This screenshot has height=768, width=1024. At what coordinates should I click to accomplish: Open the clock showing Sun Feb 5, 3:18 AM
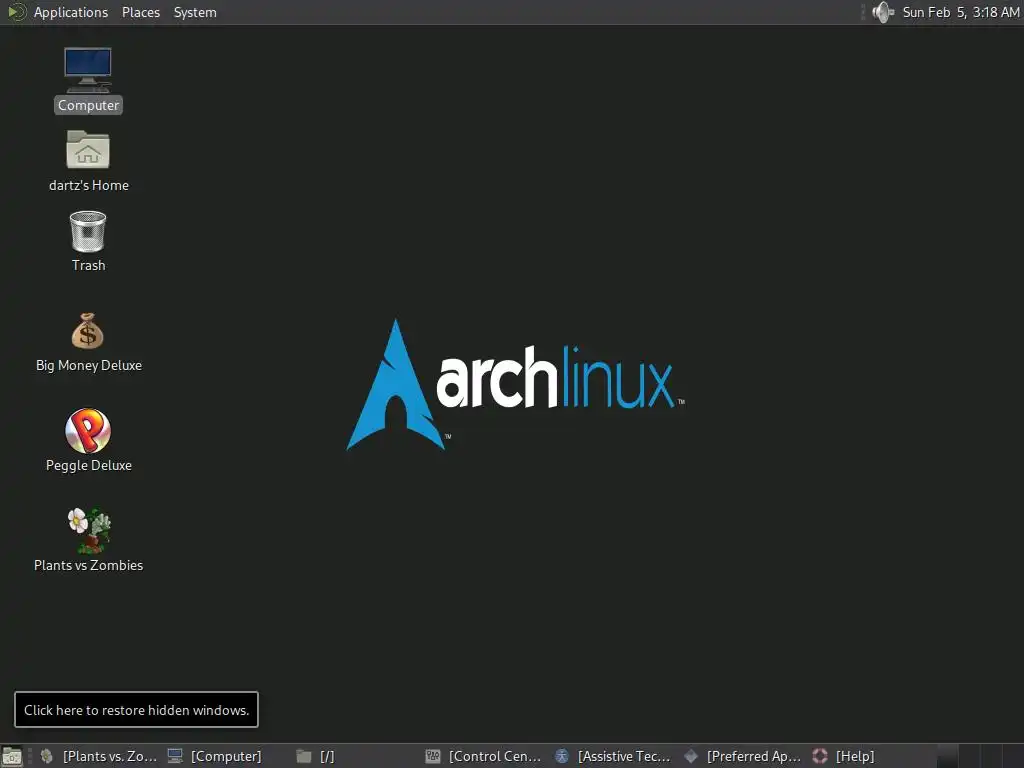[960, 12]
